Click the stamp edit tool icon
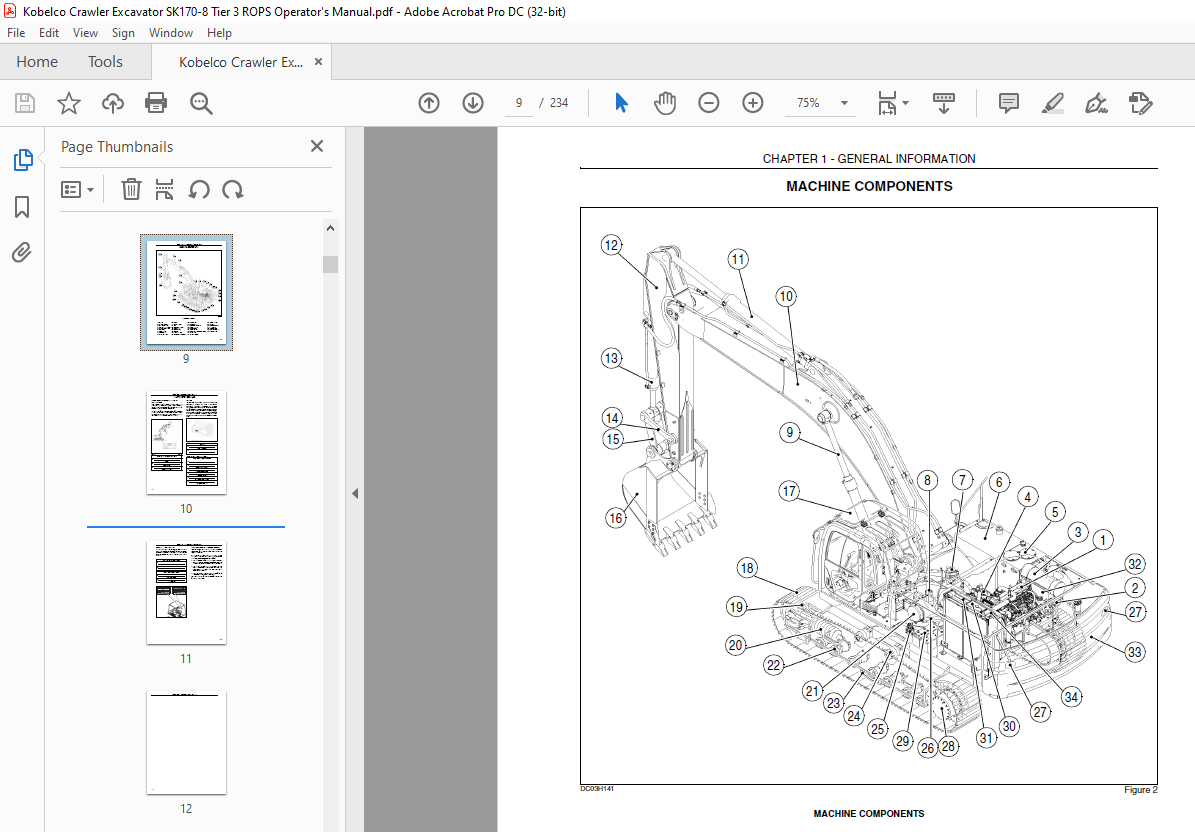Image resolution: width=1195 pixels, height=832 pixels. click(1140, 103)
